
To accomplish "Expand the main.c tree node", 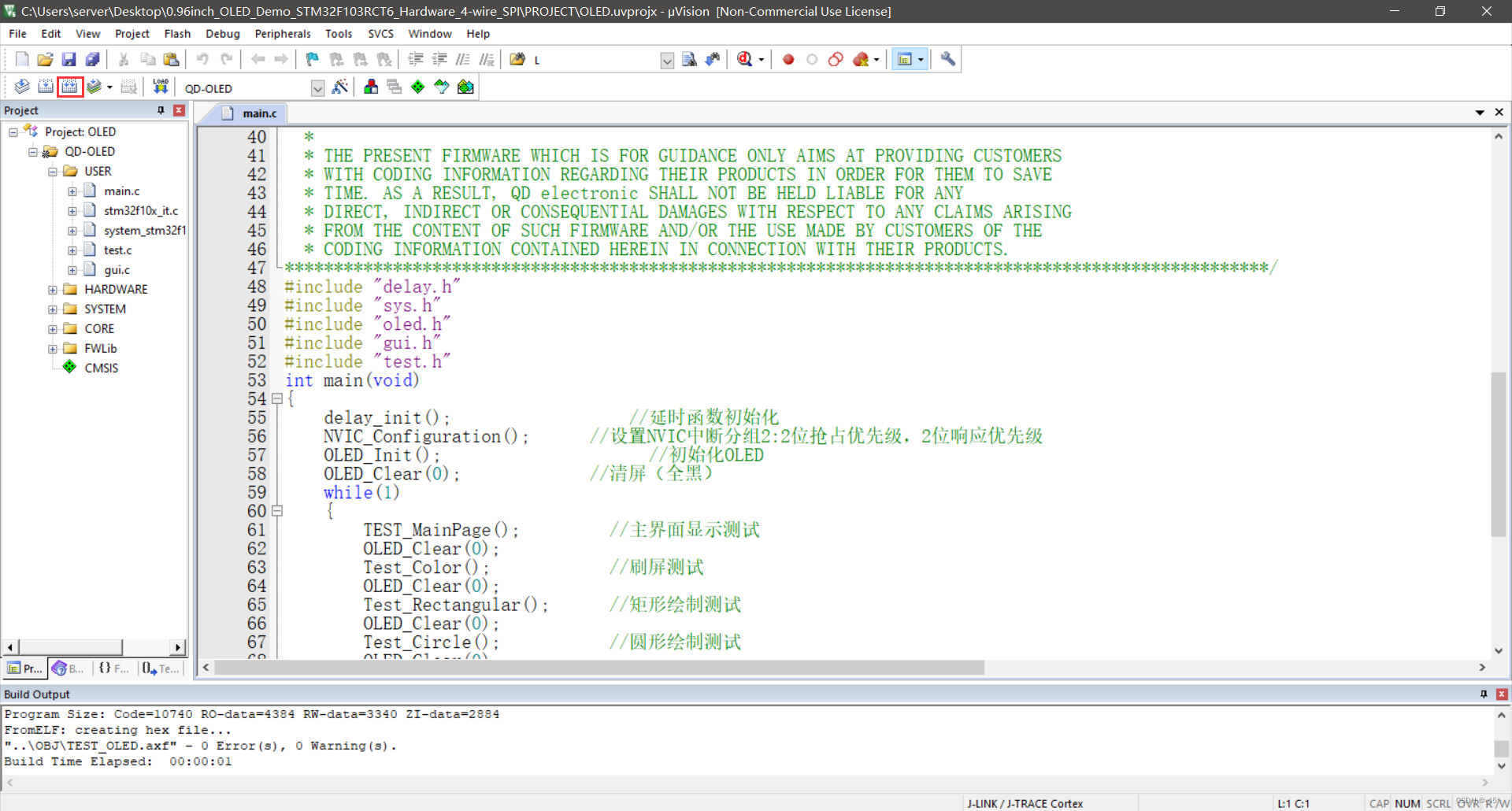I will 72,191.
